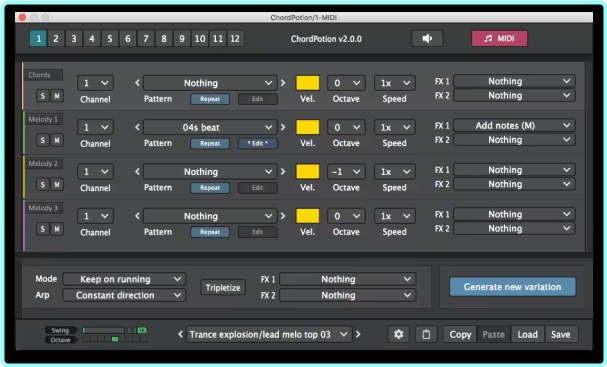Toggle Repeat on the Melody 2 pattern
607x367 pixels.
210,188
